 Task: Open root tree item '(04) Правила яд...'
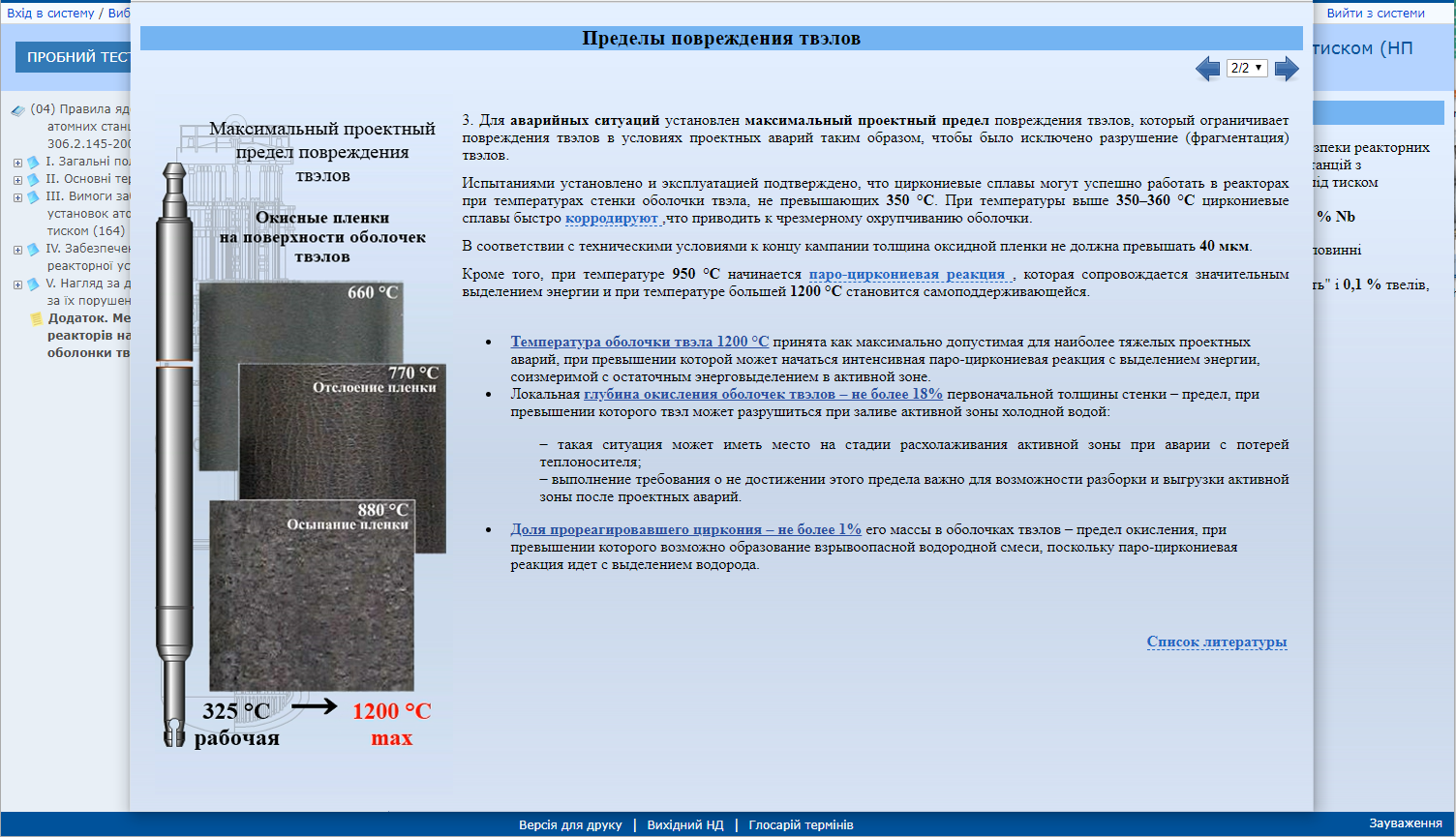79,127
